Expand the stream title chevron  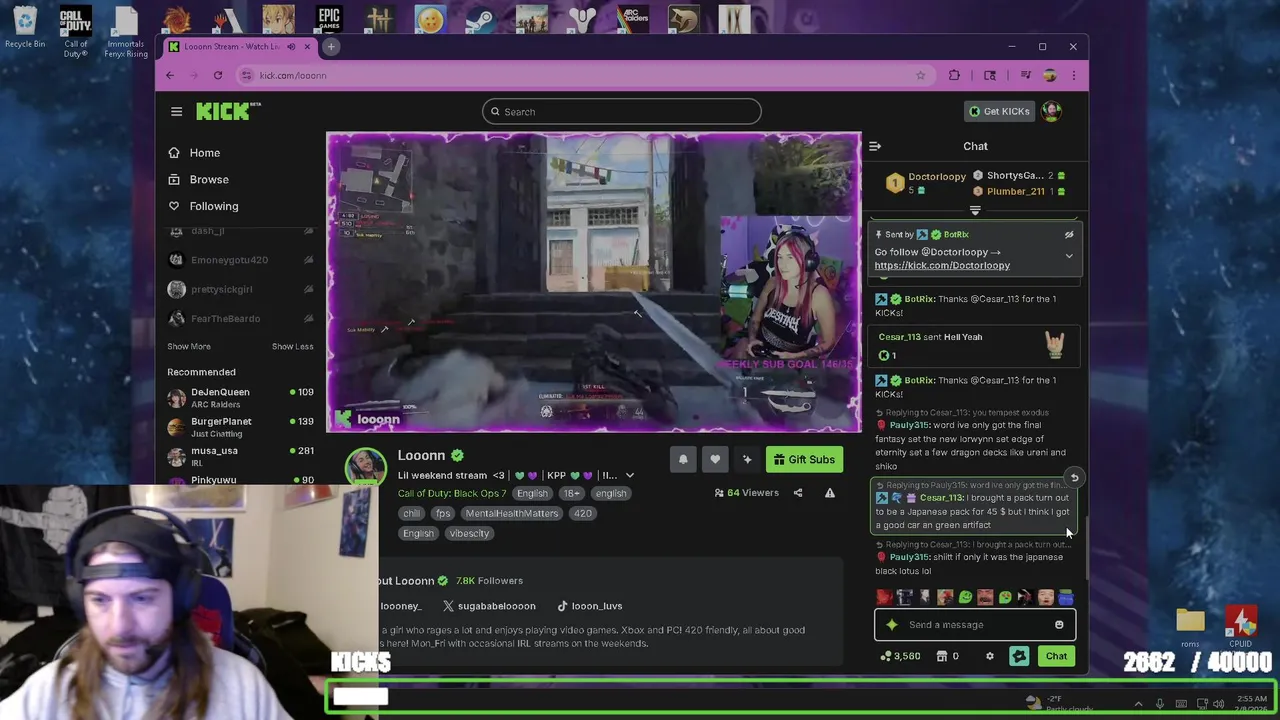[629, 476]
